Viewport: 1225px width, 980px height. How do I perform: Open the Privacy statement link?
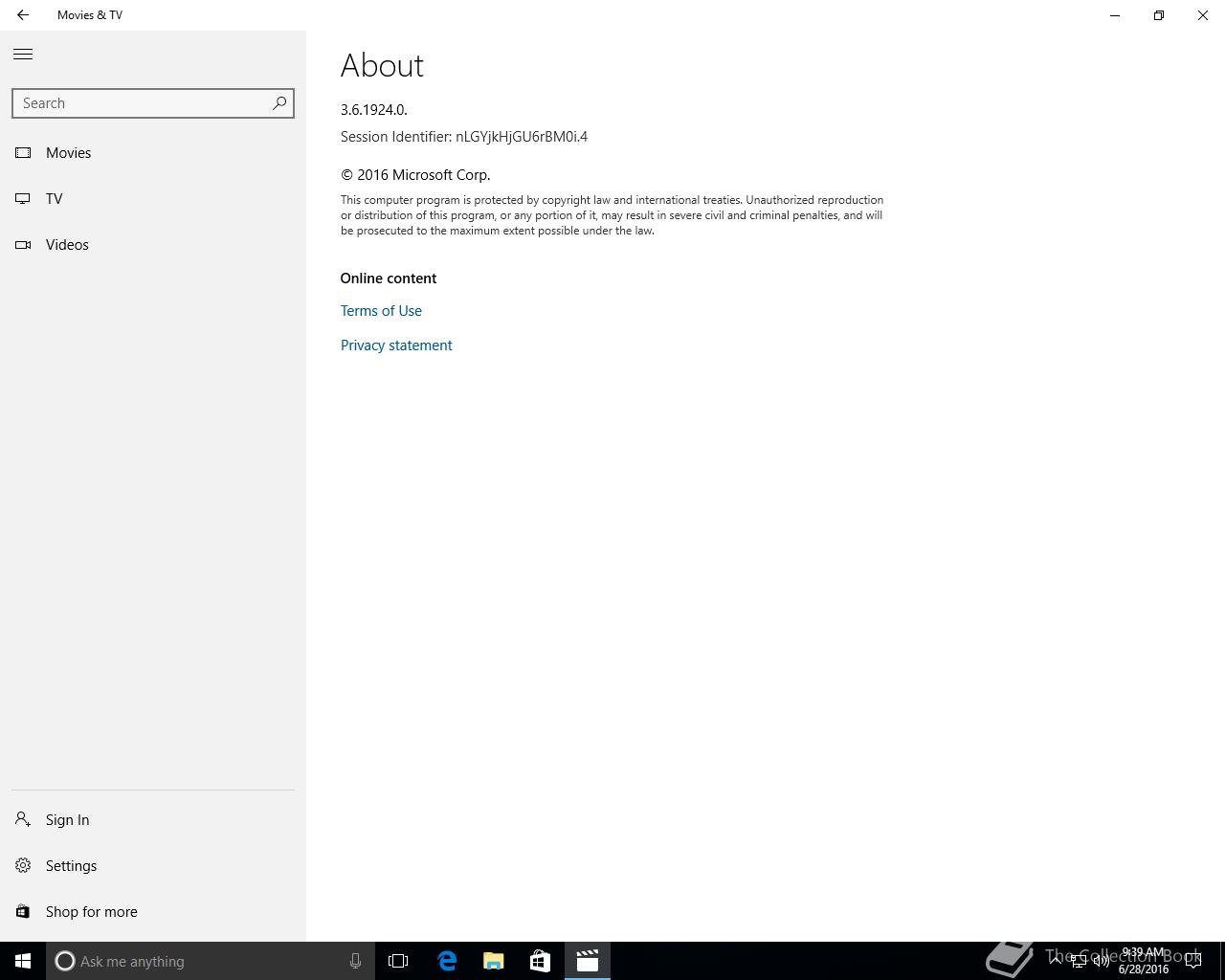(x=396, y=345)
